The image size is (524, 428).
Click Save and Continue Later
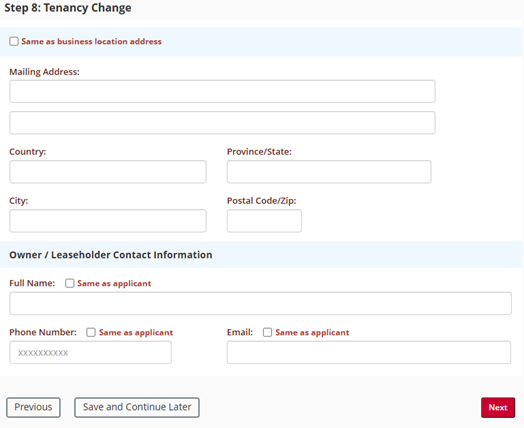click(137, 407)
